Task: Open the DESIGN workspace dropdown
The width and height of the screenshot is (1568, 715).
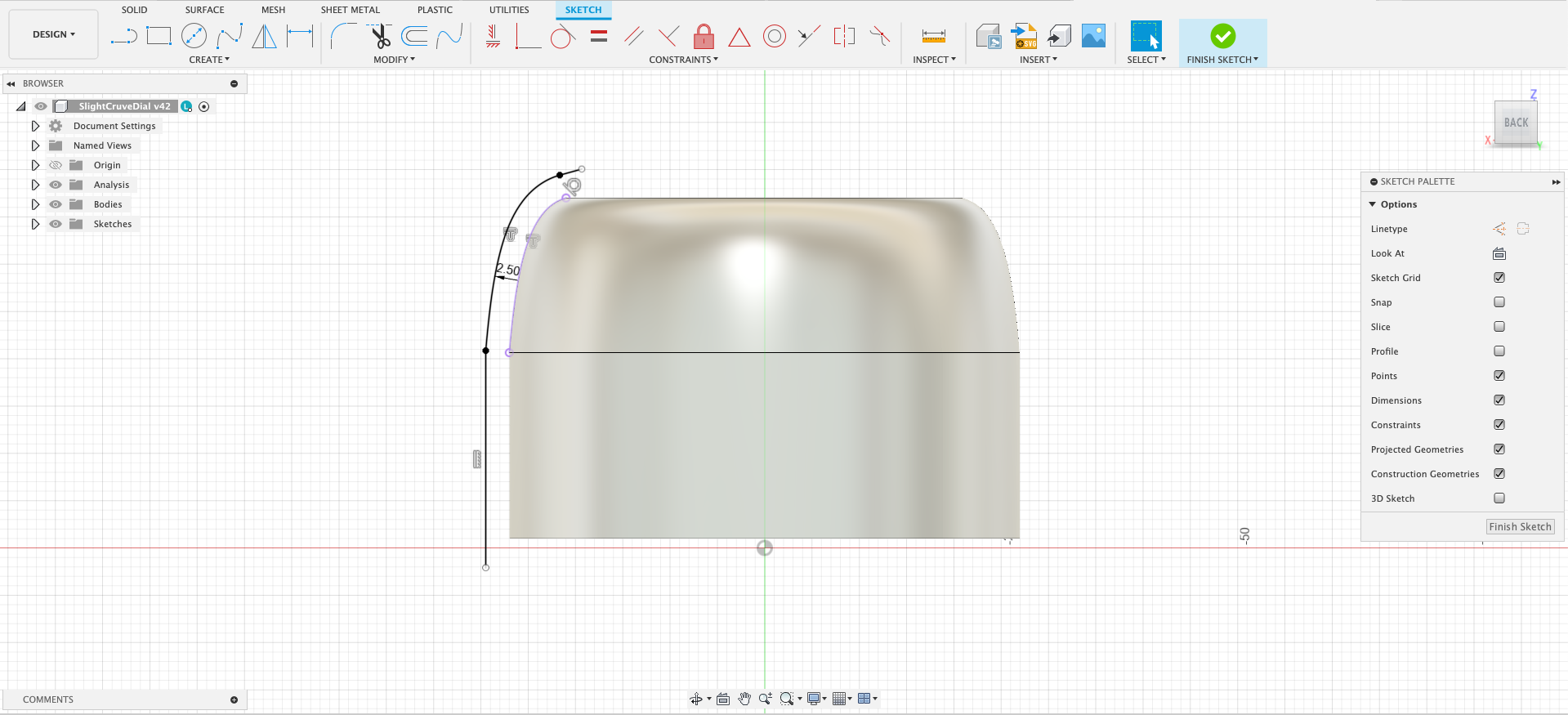Action: point(54,34)
